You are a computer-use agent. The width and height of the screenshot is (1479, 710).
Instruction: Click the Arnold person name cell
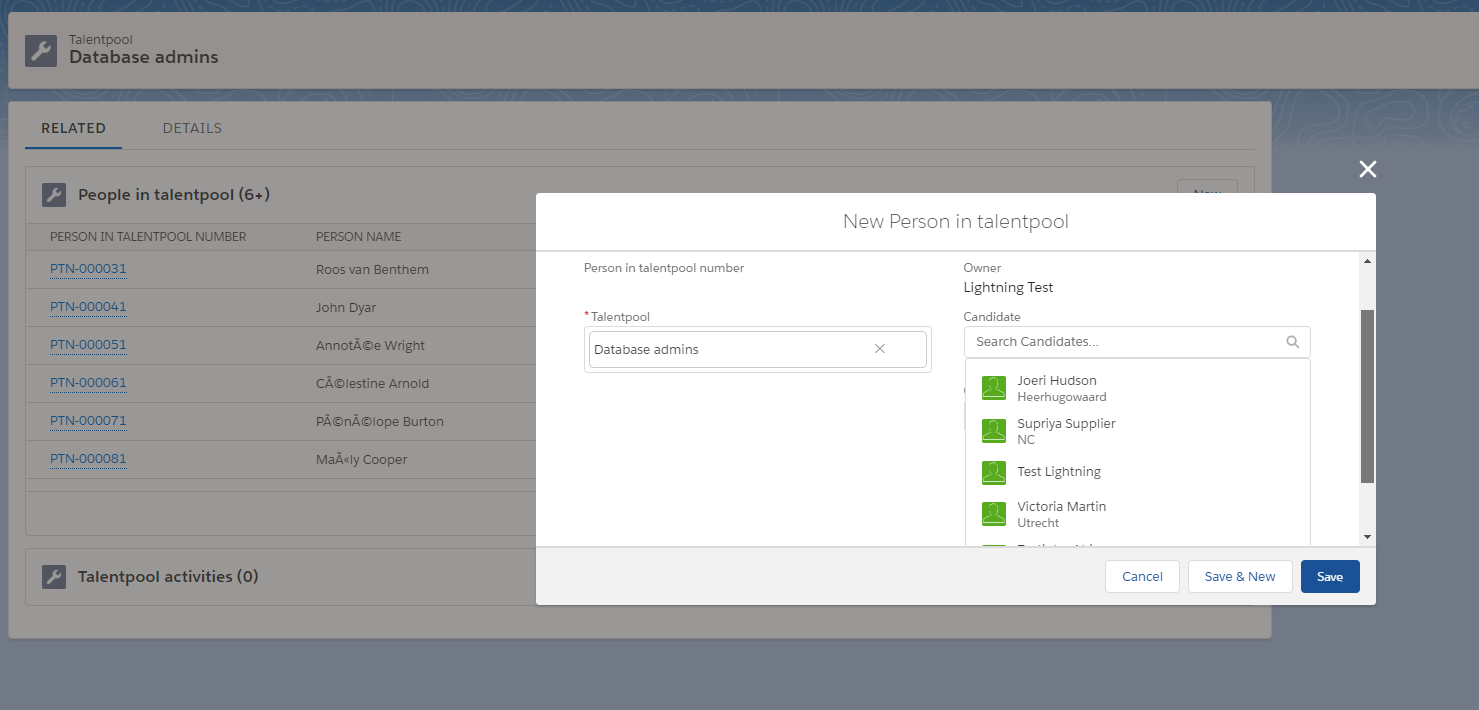click(373, 384)
